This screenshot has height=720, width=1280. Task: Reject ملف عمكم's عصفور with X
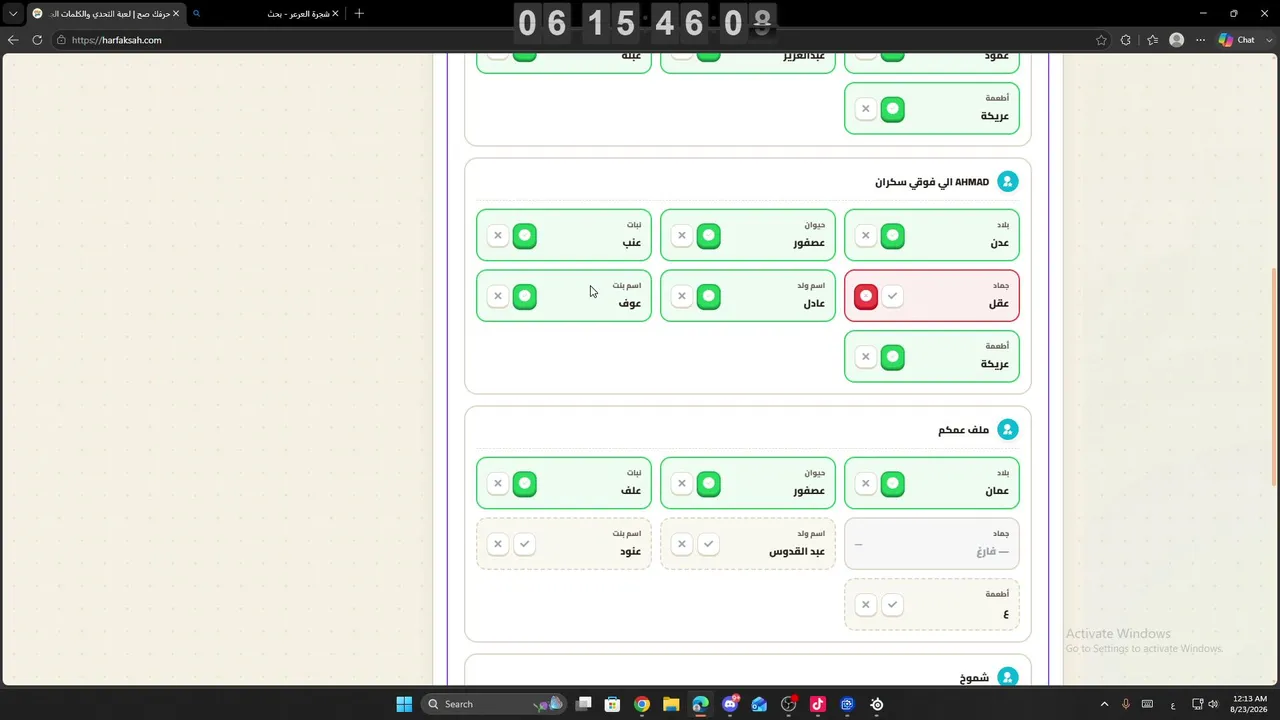point(682,484)
